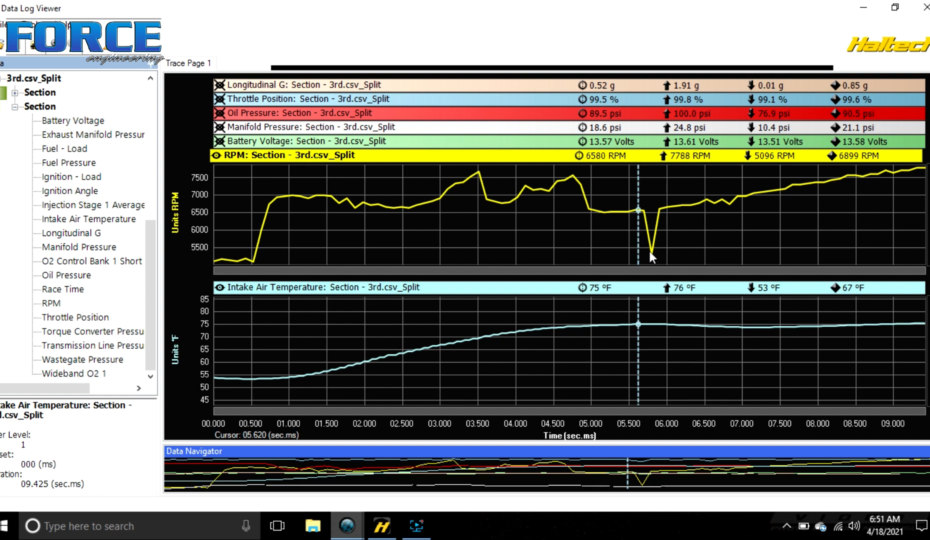The height and width of the screenshot is (540, 930).
Task: Select Wastegate Pressure channel
Action: pyautogui.click(x=82, y=360)
